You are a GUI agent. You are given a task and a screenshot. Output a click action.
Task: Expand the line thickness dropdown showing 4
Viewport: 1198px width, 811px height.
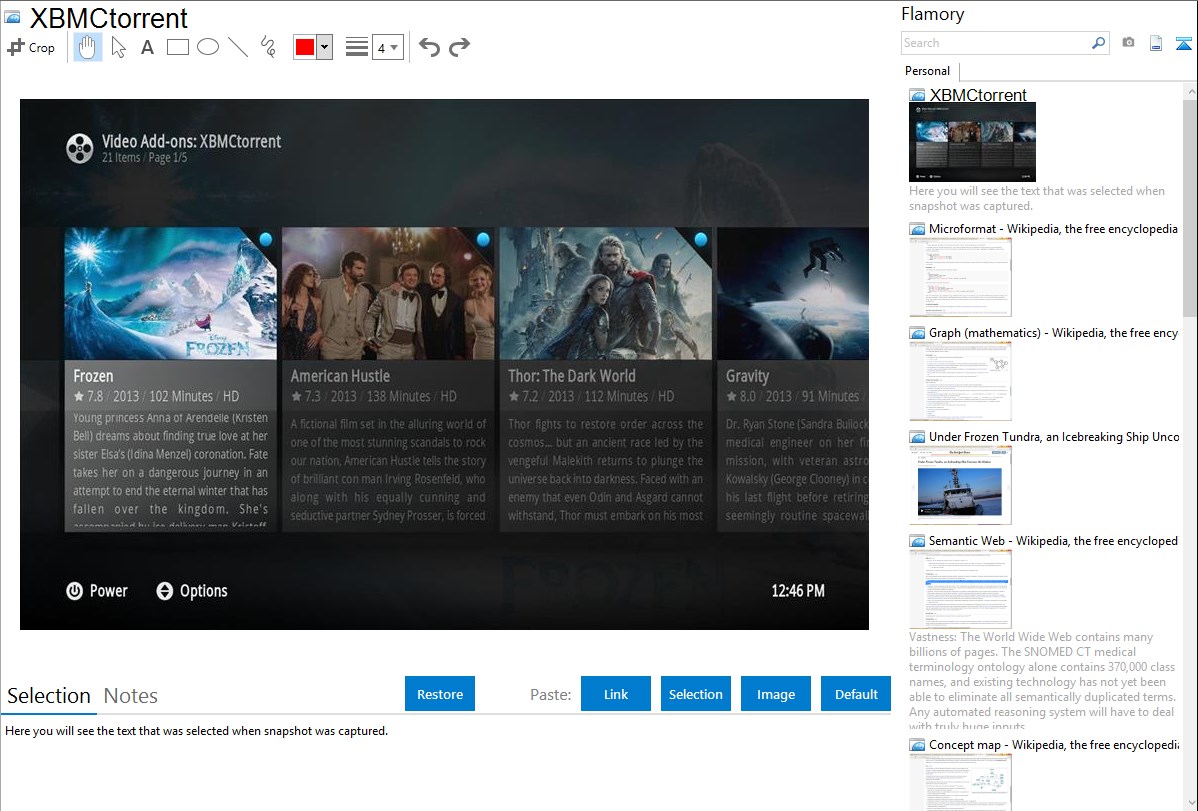coord(387,47)
